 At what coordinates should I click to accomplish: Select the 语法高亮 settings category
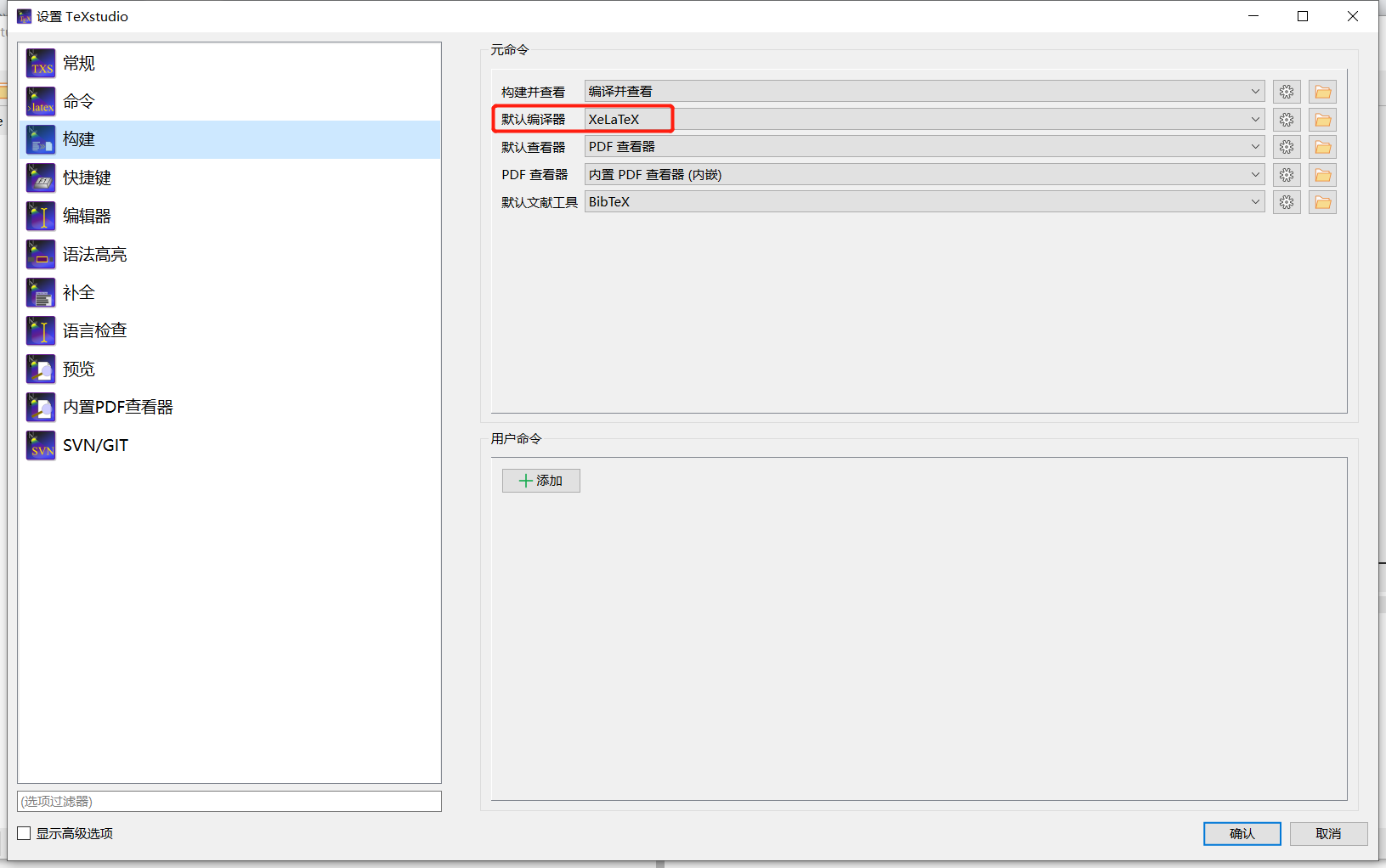tap(229, 254)
